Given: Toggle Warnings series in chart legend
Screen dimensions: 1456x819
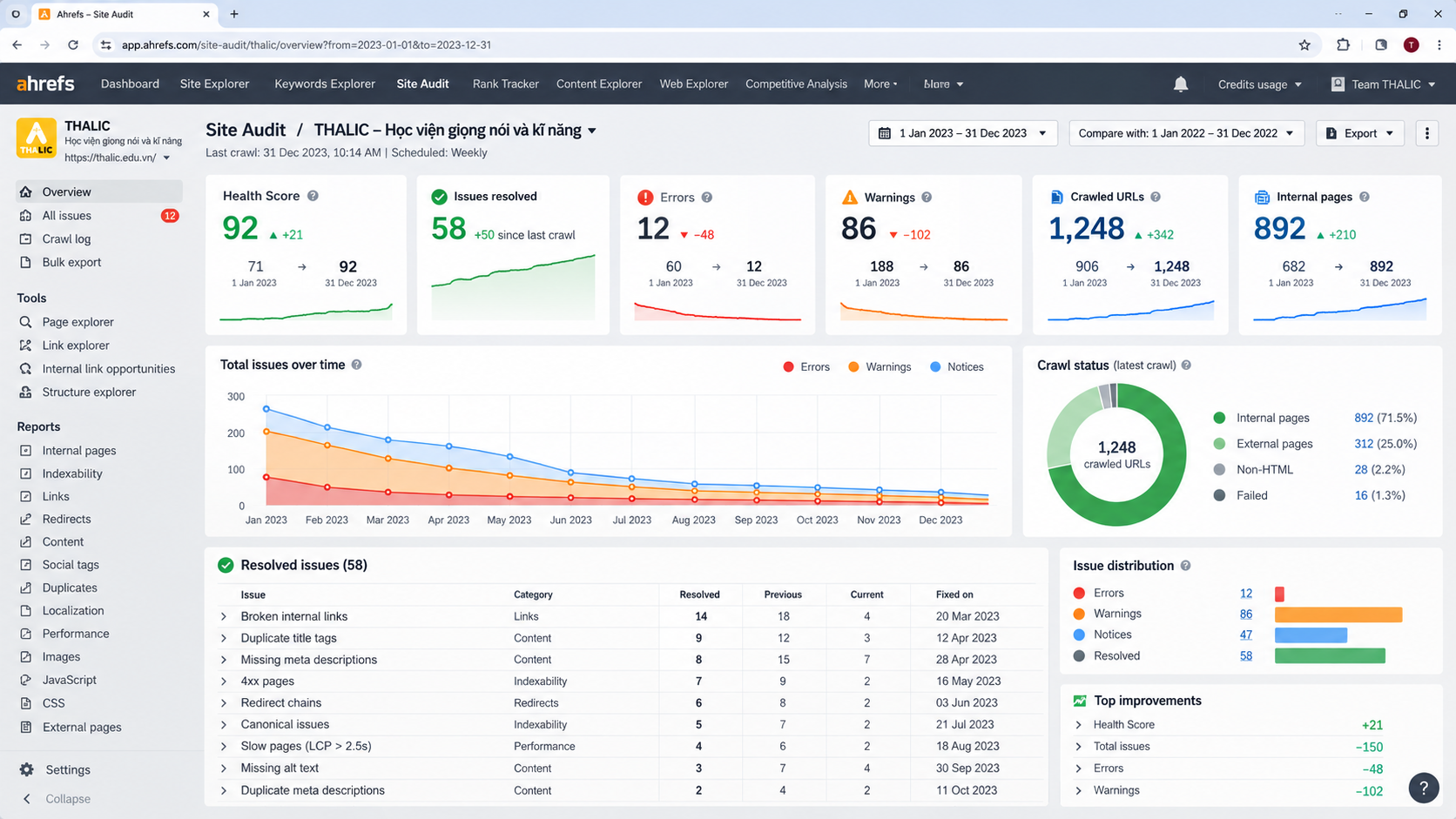Looking at the screenshot, I should pyautogui.click(x=880, y=367).
